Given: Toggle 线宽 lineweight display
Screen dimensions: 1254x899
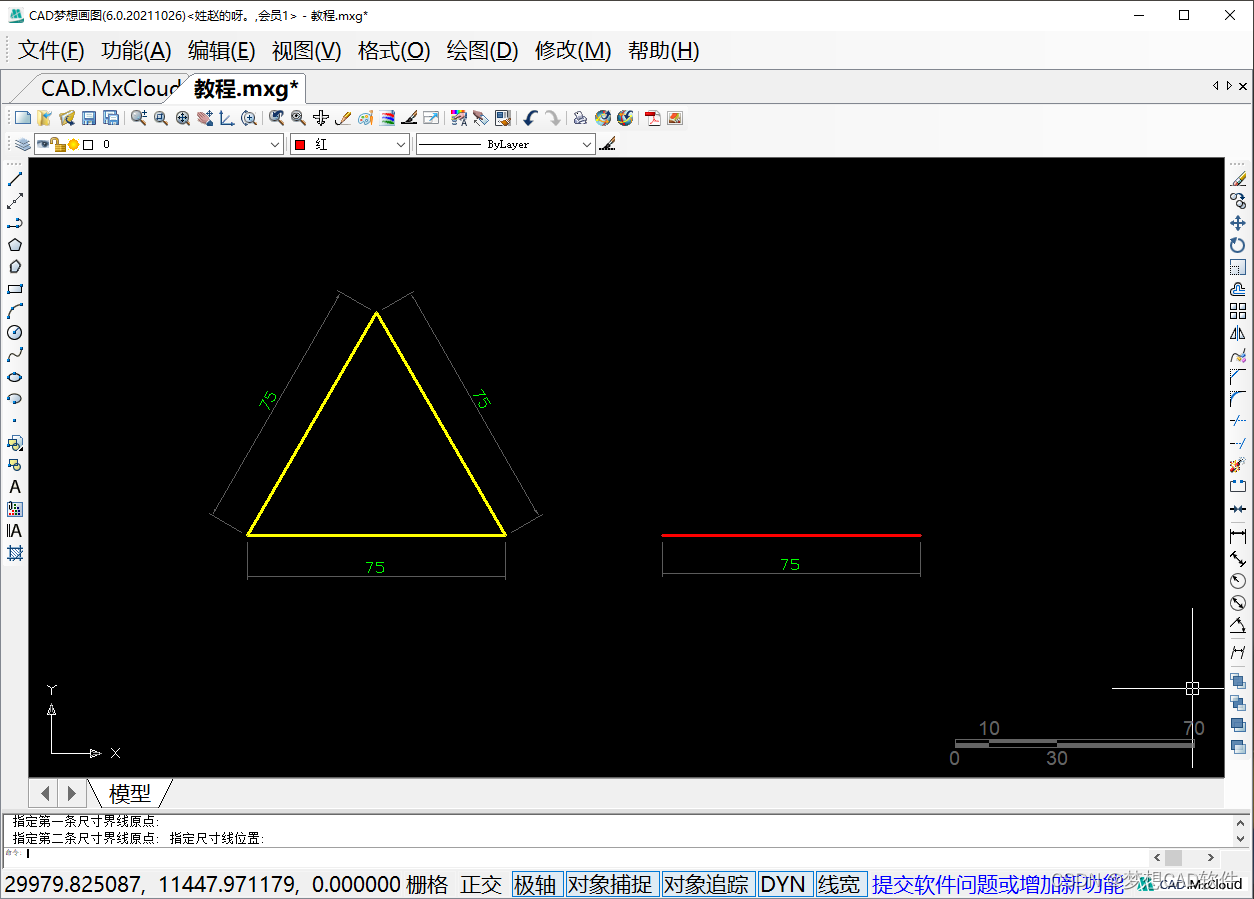Looking at the screenshot, I should pyautogui.click(x=839, y=884).
